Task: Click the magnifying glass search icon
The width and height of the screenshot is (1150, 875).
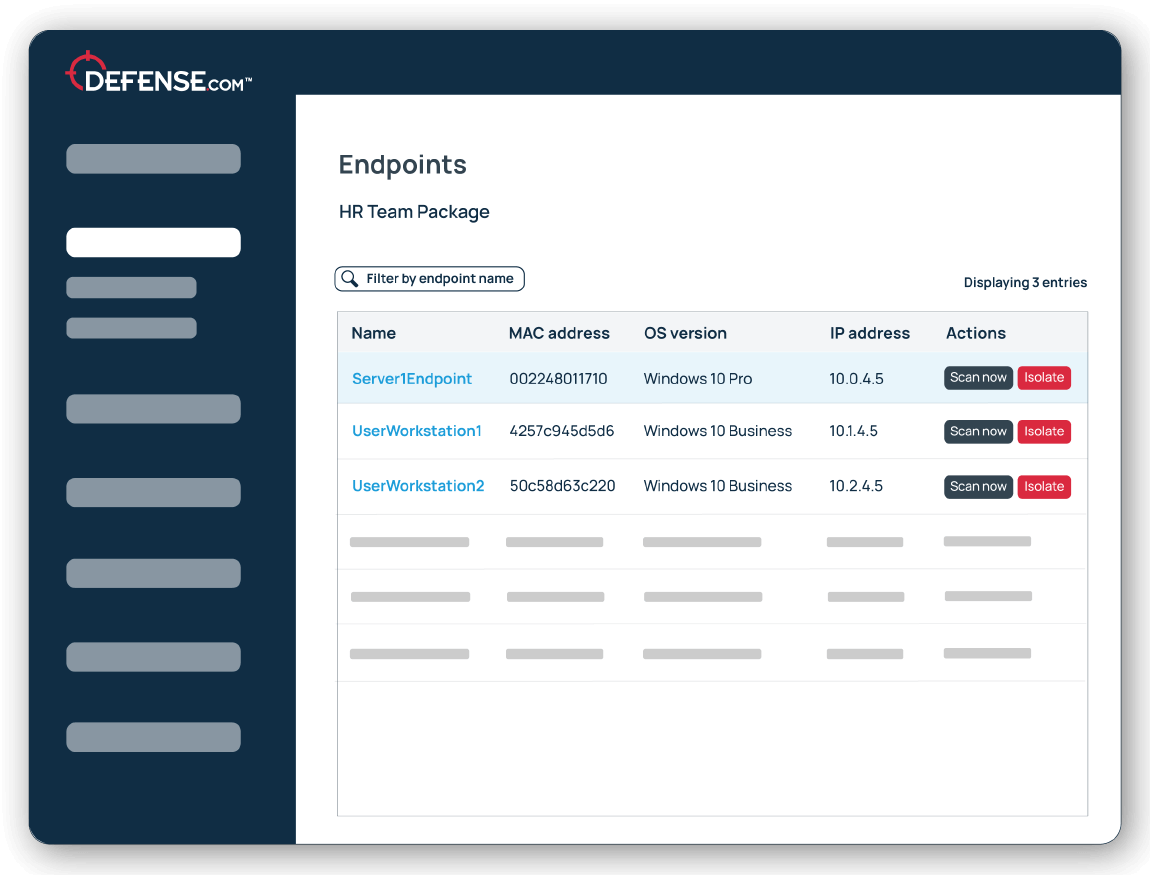Action: click(x=349, y=278)
